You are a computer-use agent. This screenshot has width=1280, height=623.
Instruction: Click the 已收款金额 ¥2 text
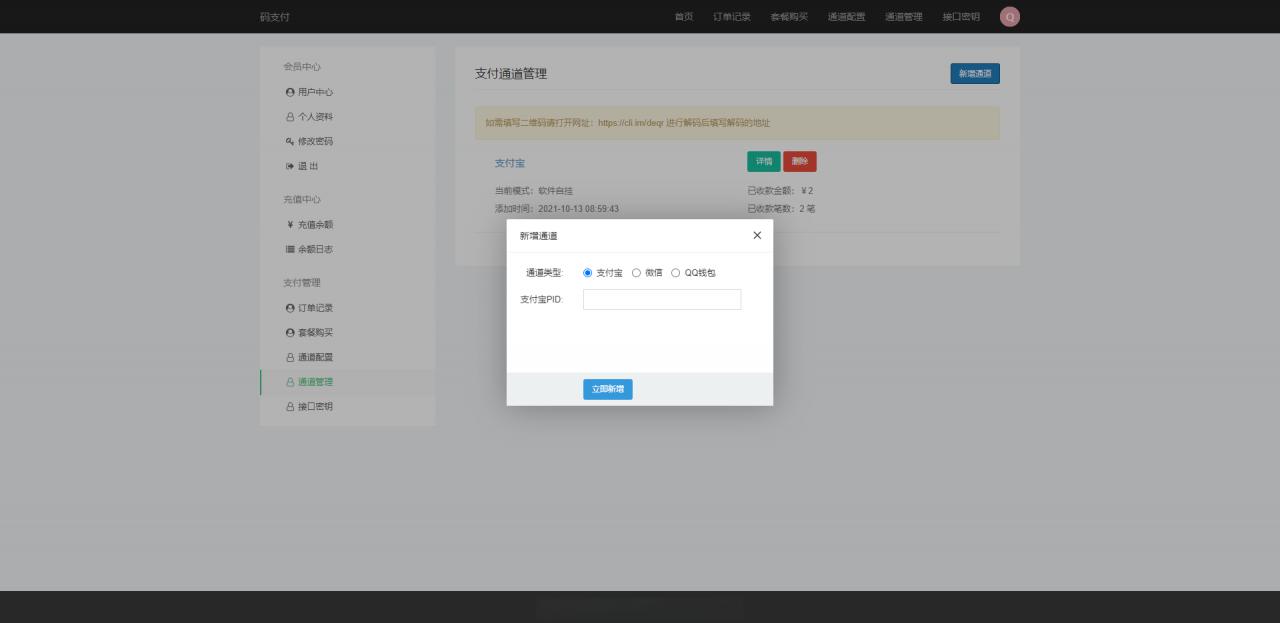(x=780, y=191)
